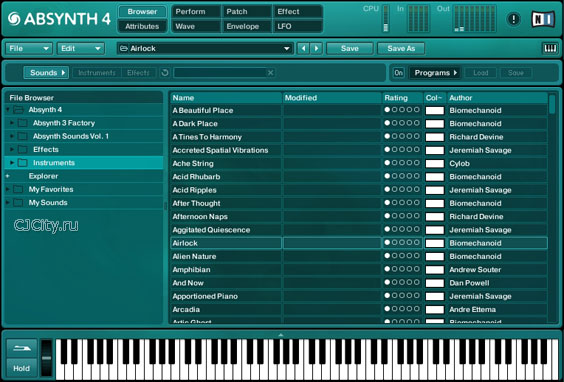564x382 pixels.
Task: Toggle the Hold button
Action: [x=22, y=368]
